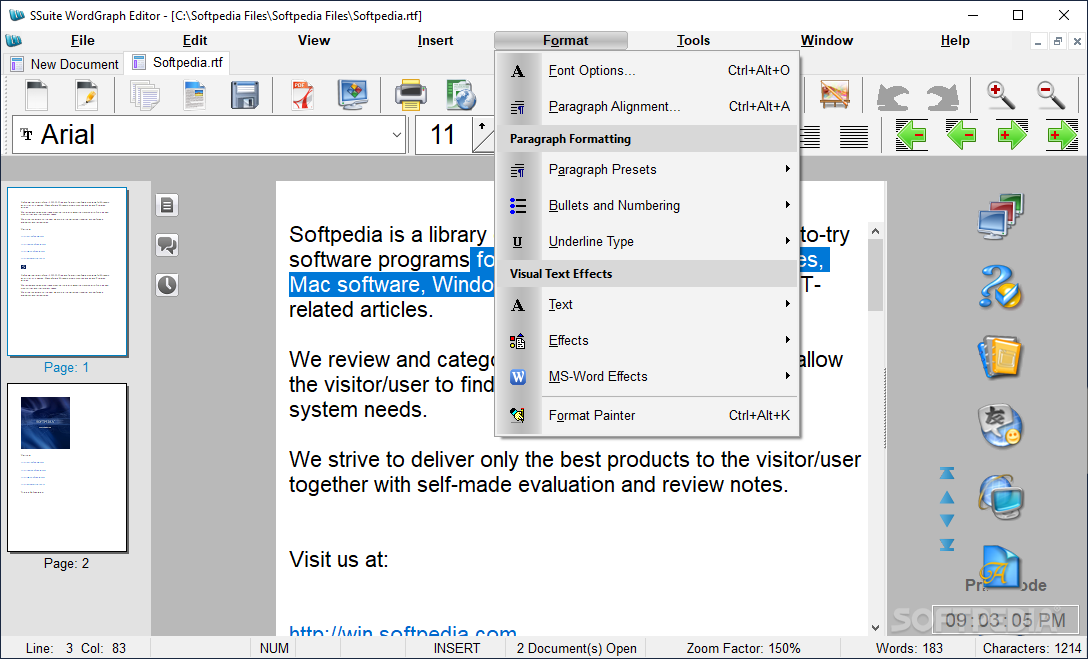Open the Arial font name dropdown
Viewport: 1088px width, 659px height.
tap(397, 135)
